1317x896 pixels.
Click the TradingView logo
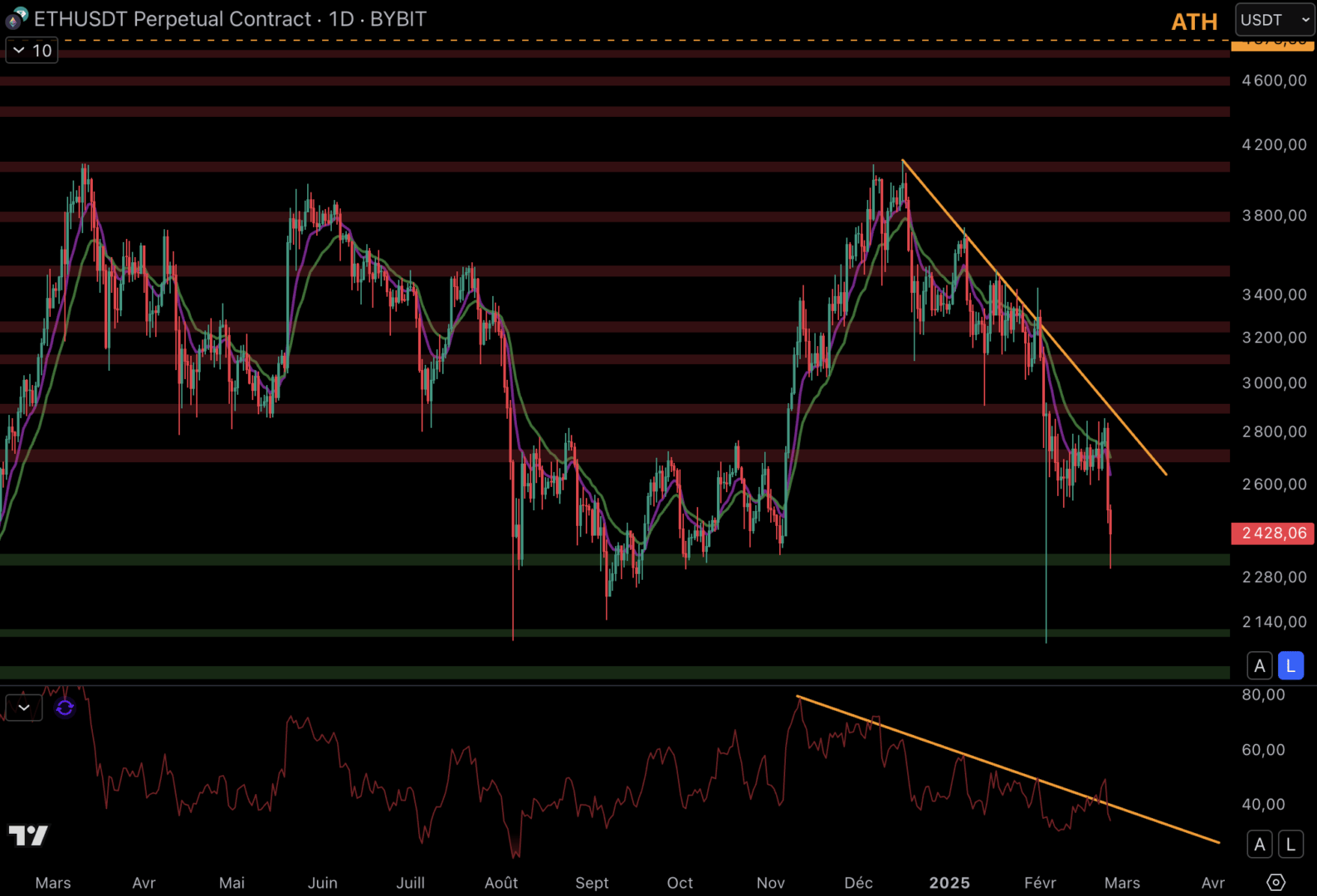pos(28,835)
